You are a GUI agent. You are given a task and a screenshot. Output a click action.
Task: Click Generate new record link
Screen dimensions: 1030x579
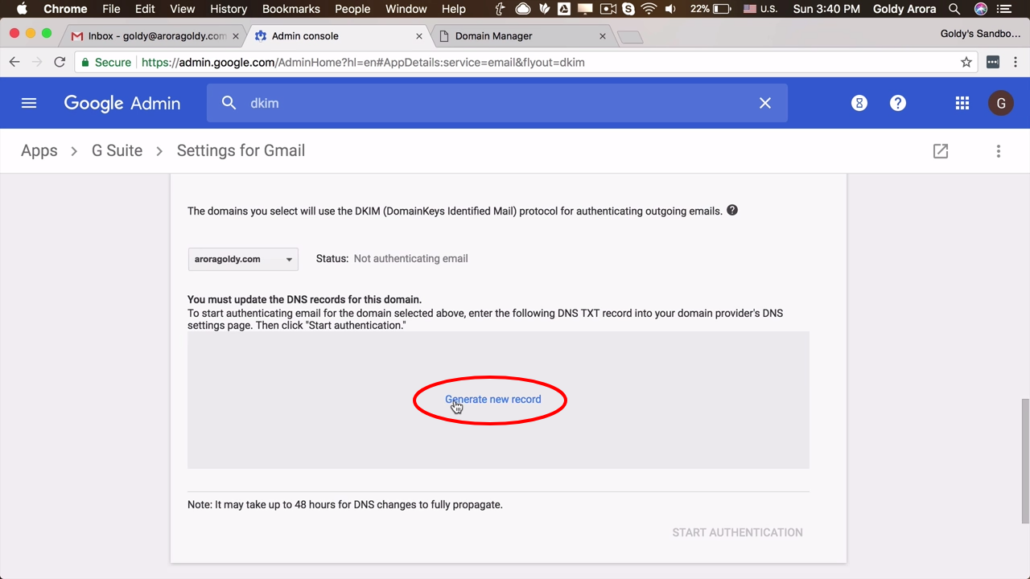pyautogui.click(x=493, y=400)
